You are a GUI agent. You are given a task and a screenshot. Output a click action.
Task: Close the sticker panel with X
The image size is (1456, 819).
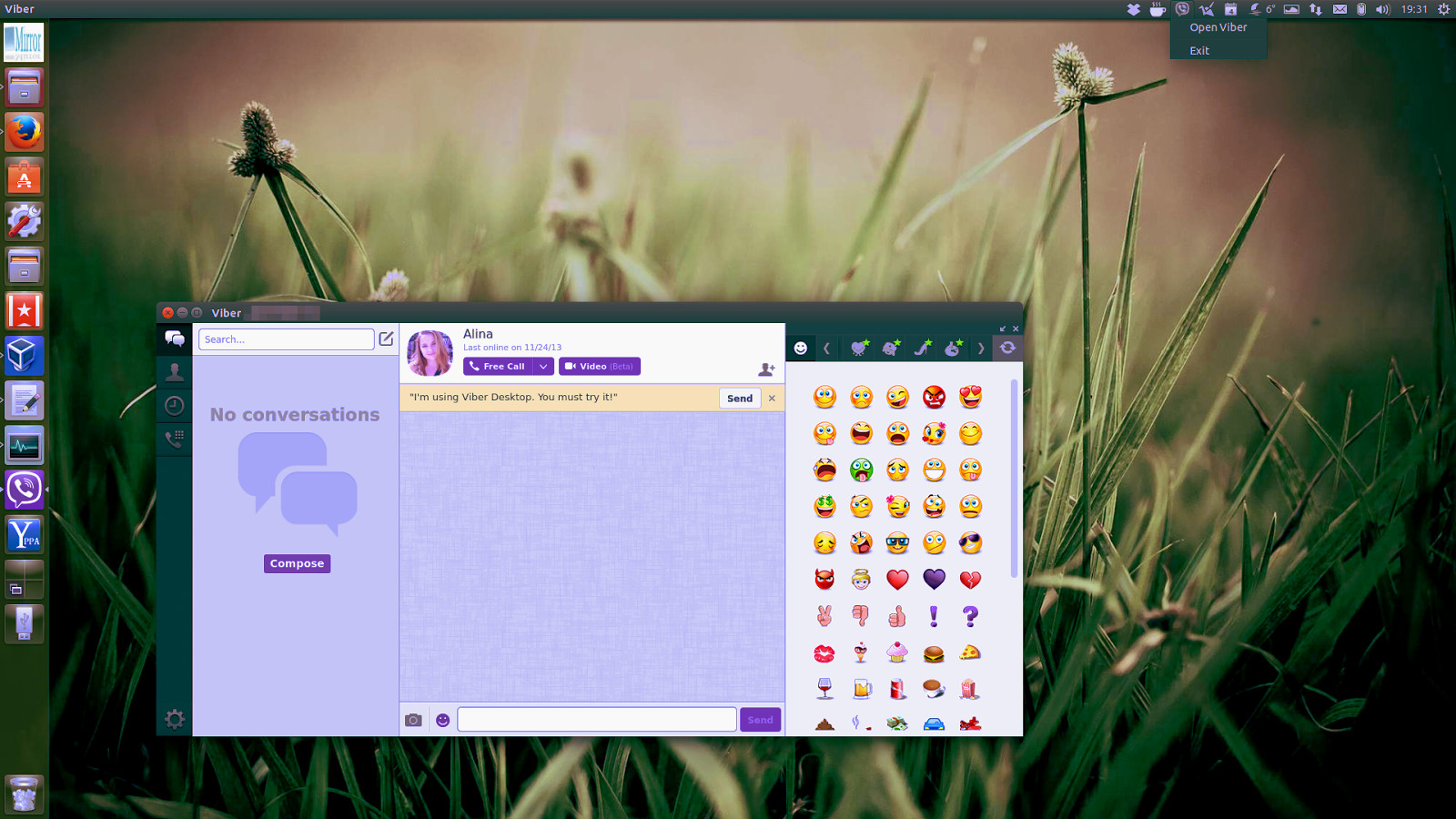point(1016,329)
